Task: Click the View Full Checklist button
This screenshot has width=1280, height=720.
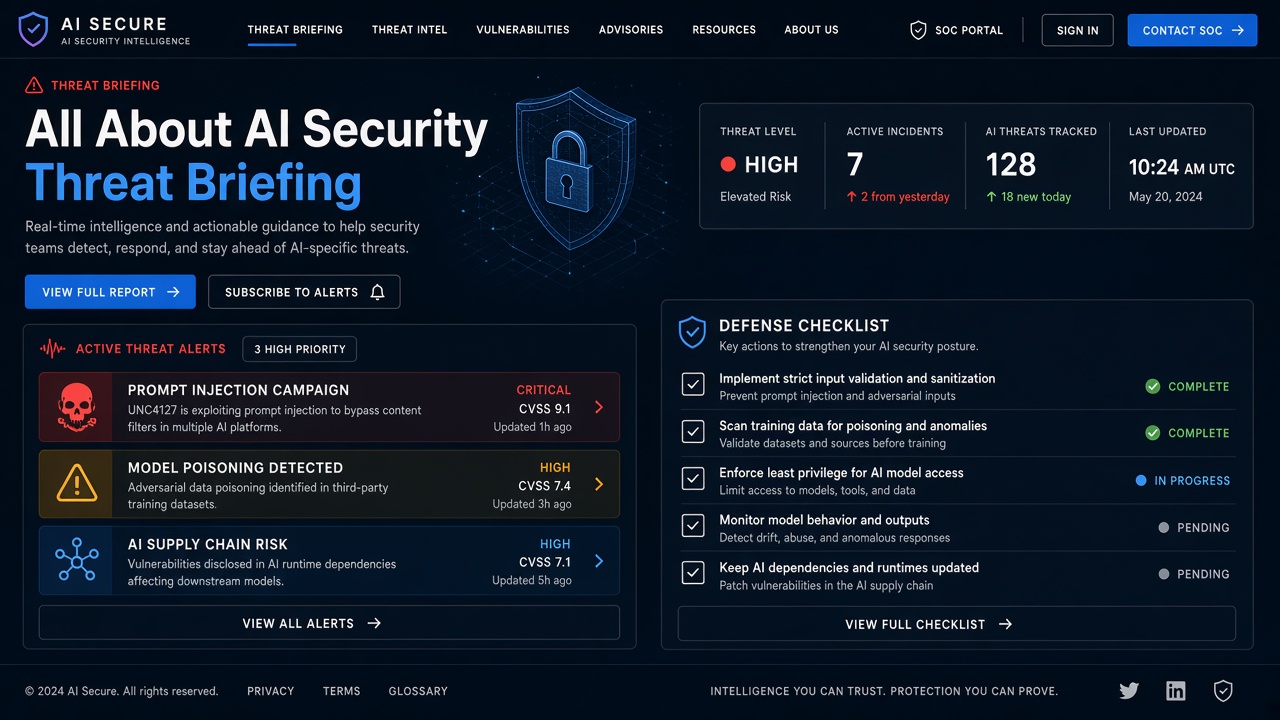Action: pyautogui.click(x=957, y=624)
